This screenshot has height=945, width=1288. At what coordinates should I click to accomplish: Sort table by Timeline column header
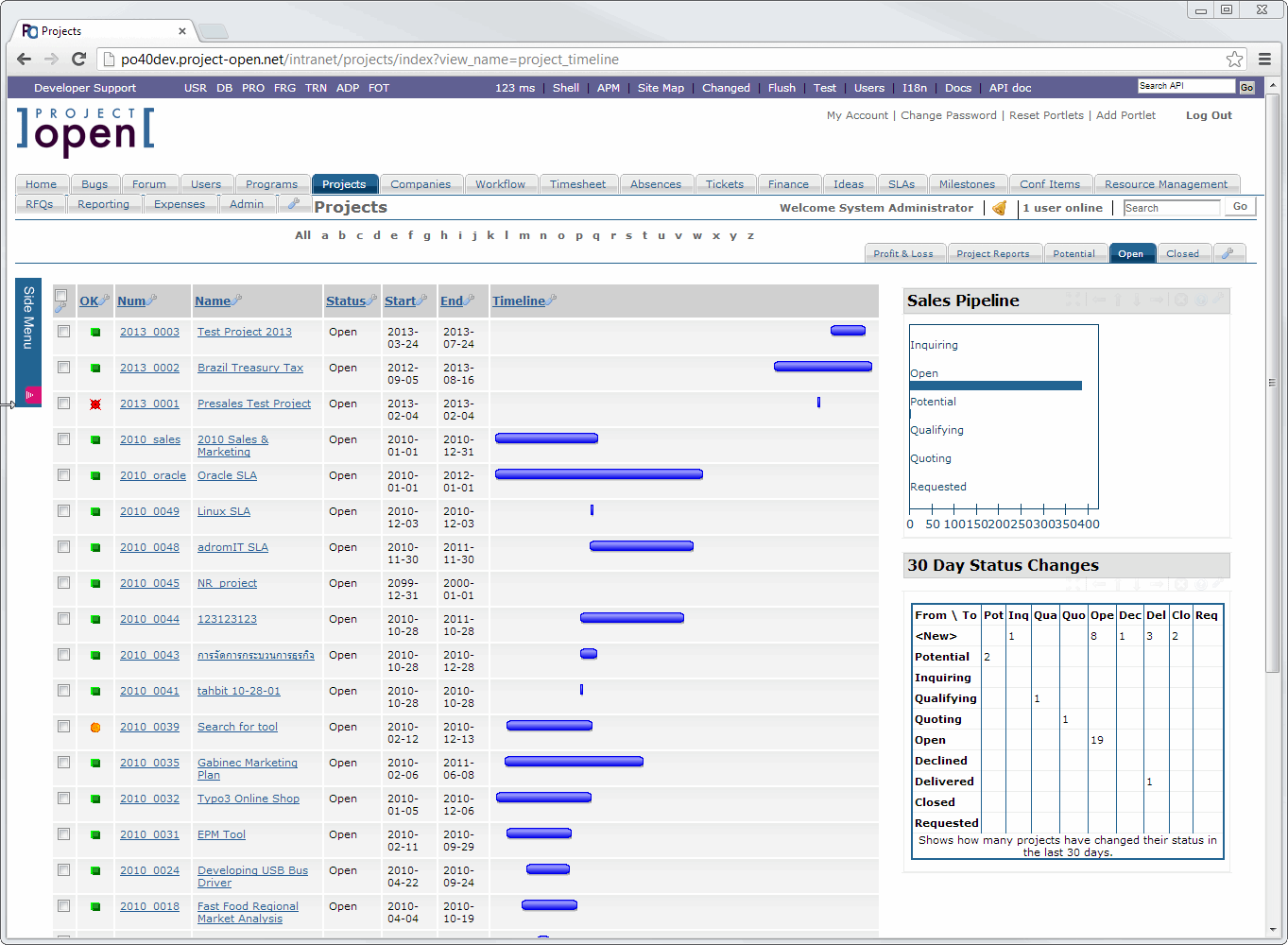point(519,301)
